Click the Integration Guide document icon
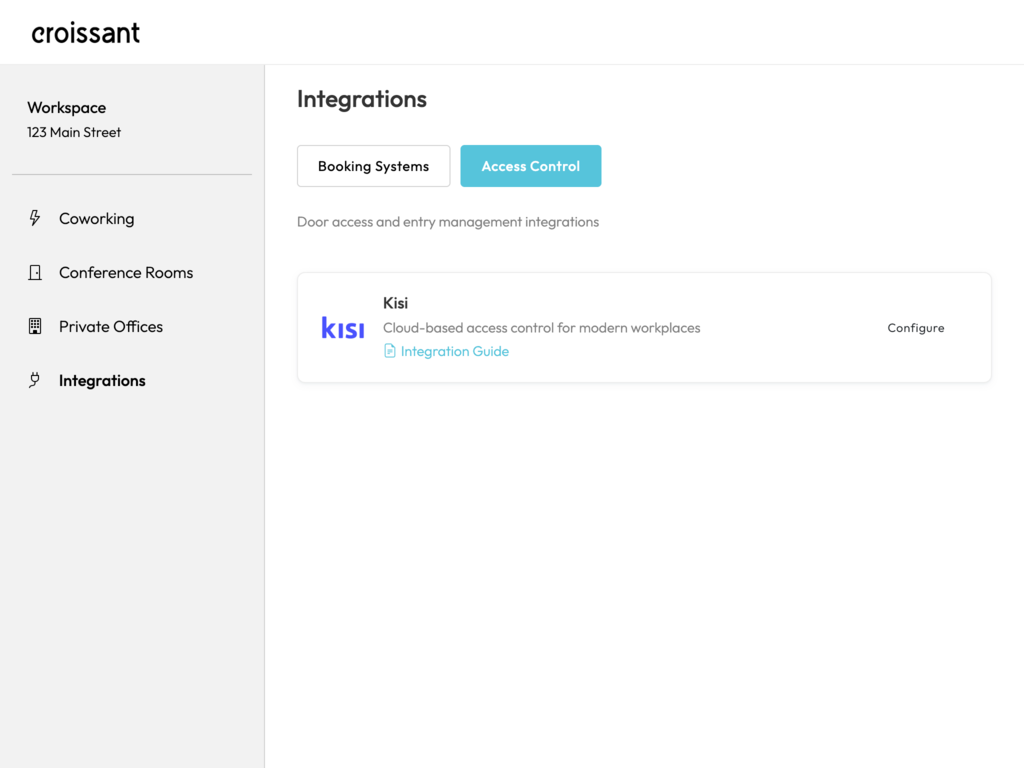 [390, 351]
